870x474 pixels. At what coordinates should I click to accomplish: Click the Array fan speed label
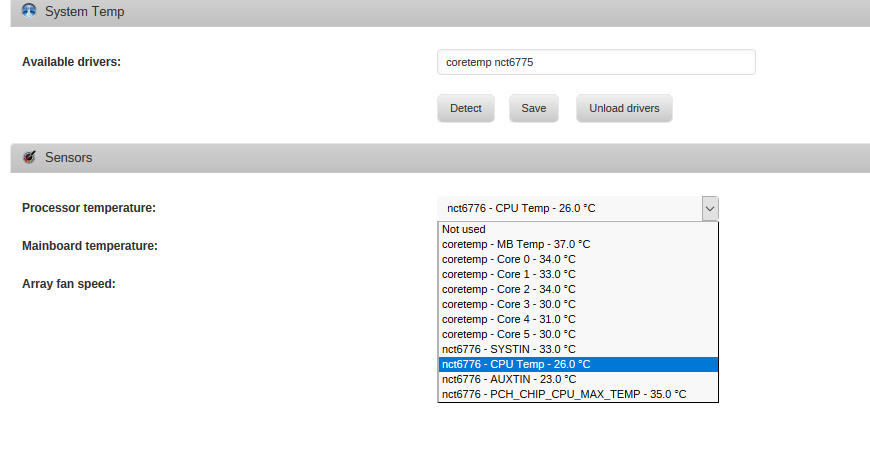[69, 284]
